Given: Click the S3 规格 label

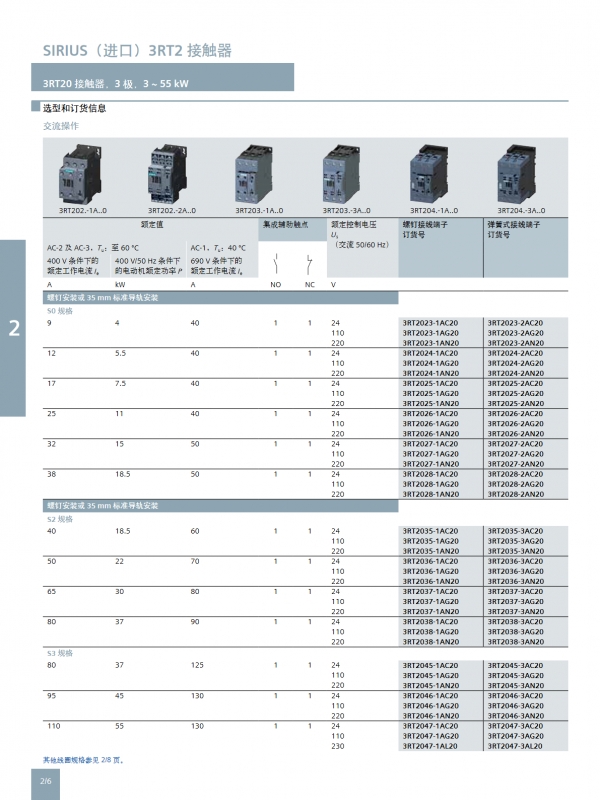Looking at the screenshot, I should tap(60, 654).
